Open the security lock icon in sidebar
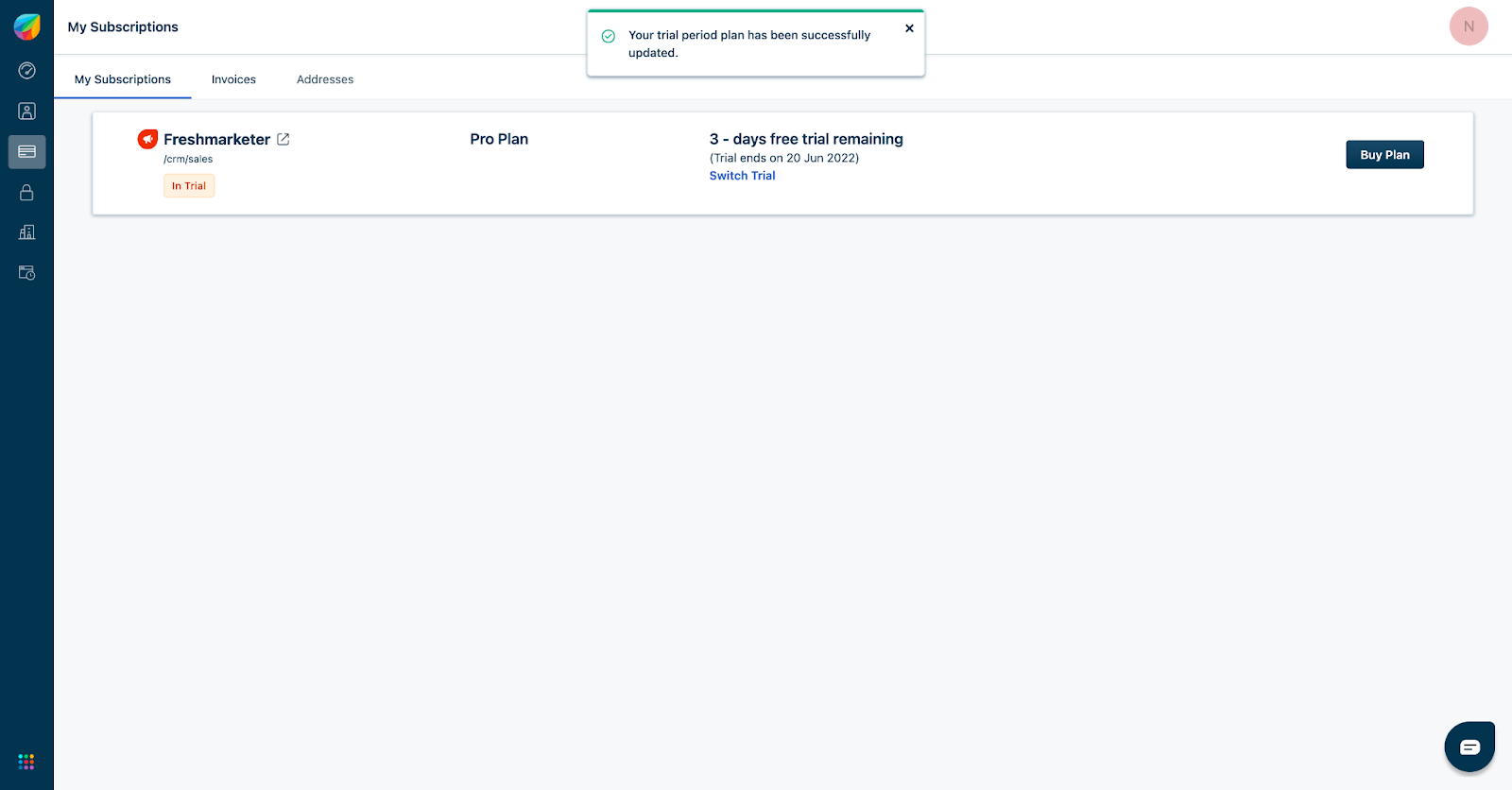This screenshot has height=790, width=1512. (x=26, y=192)
